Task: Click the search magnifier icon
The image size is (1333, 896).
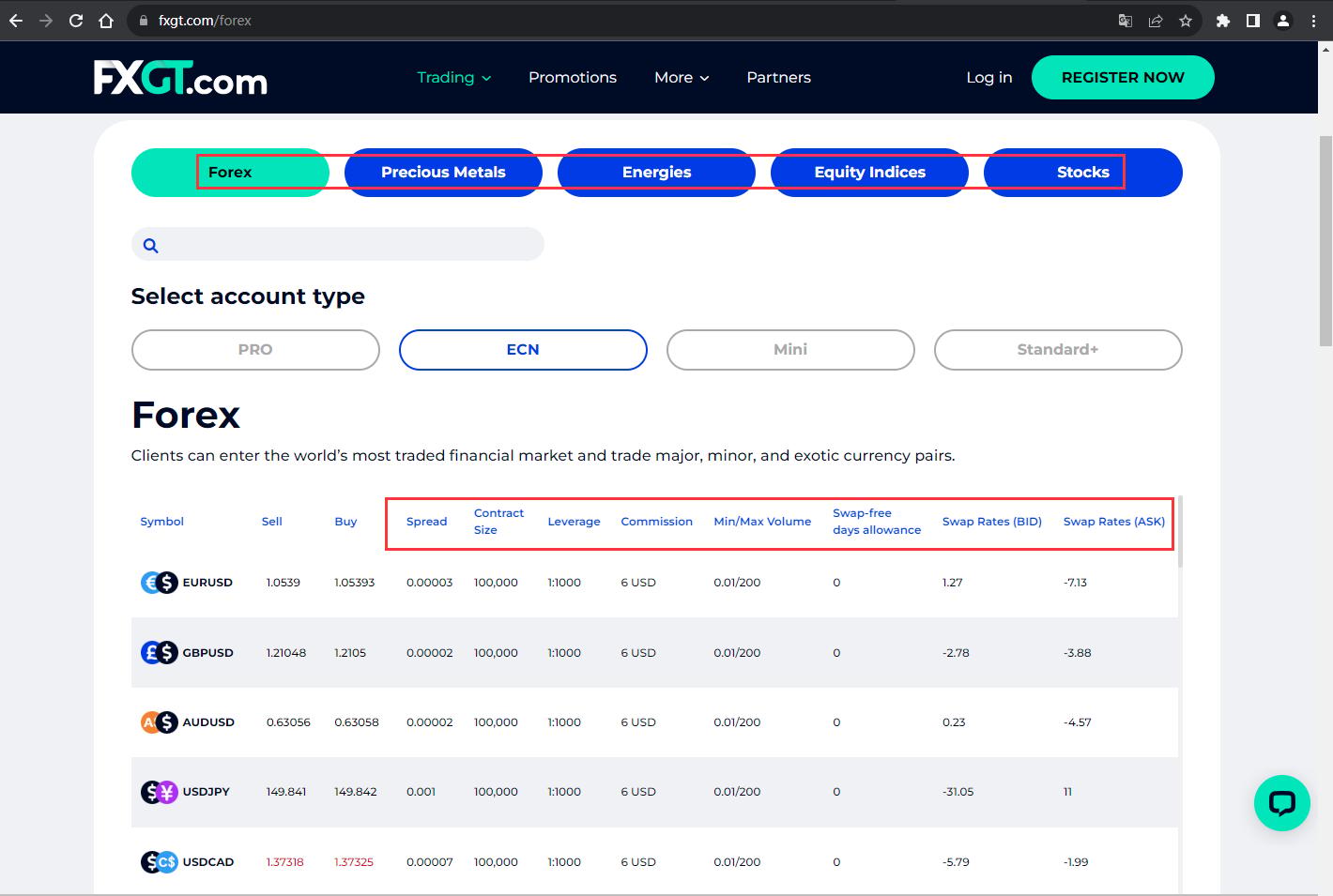Action: click(x=150, y=246)
